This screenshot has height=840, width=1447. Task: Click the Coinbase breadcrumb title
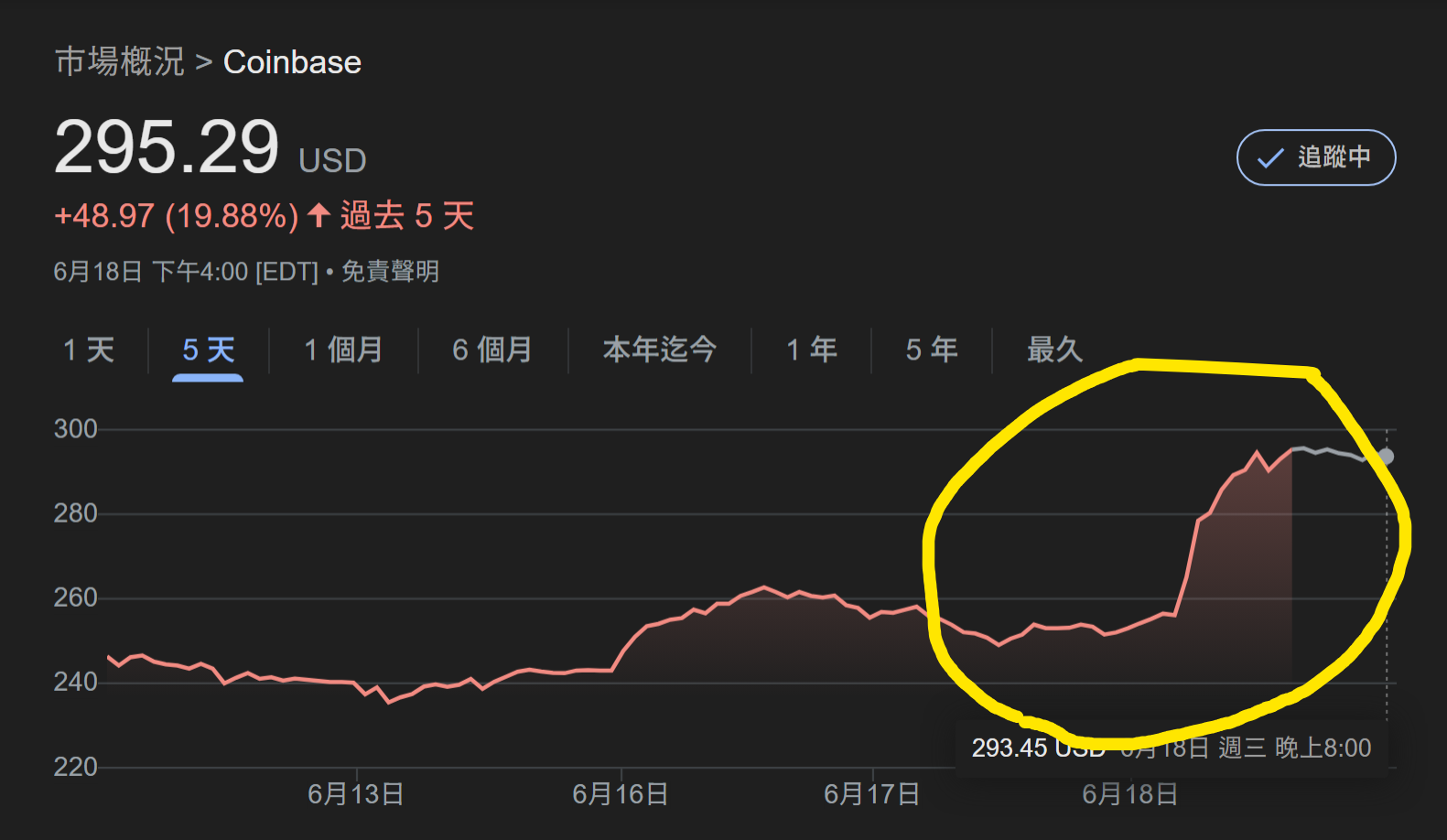coord(292,62)
